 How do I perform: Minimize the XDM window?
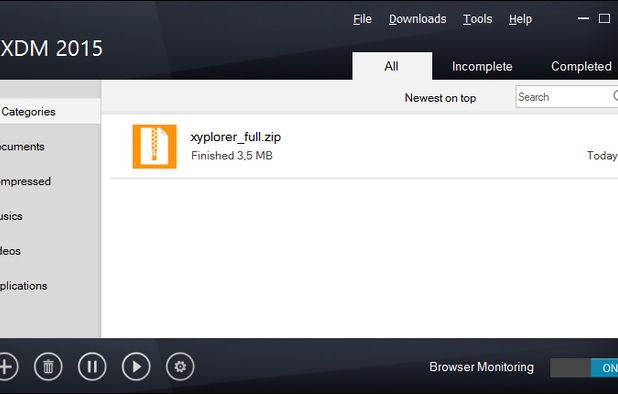pyautogui.click(x=583, y=19)
